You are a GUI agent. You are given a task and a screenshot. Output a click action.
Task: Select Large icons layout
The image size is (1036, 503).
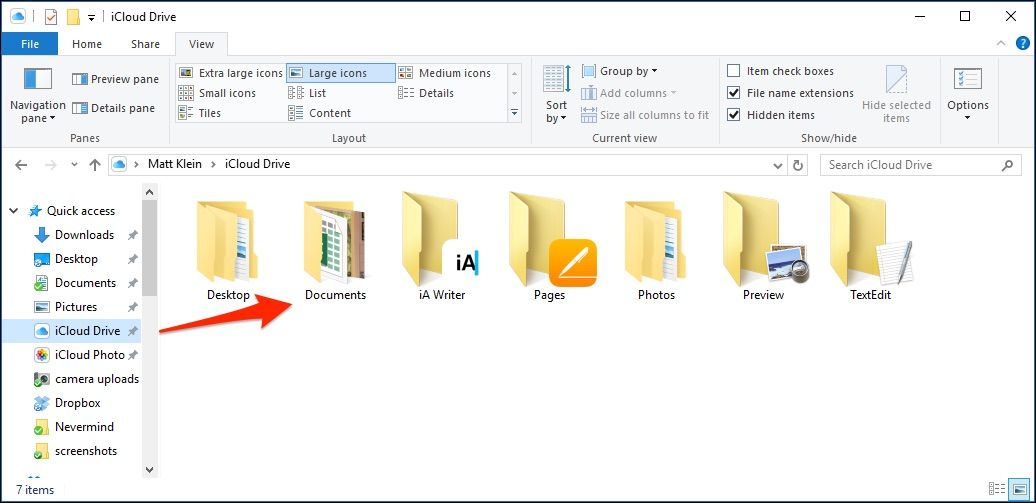[x=340, y=73]
